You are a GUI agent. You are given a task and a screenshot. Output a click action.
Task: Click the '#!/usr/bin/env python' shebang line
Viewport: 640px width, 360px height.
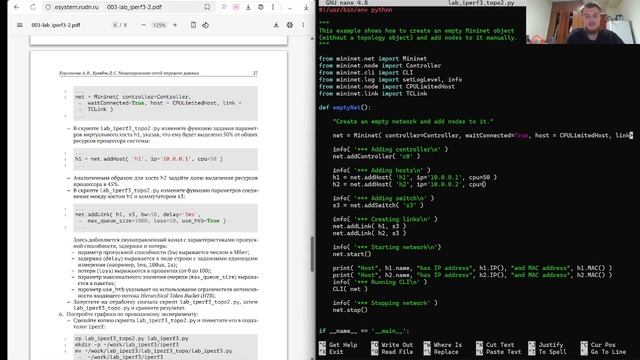355,10
